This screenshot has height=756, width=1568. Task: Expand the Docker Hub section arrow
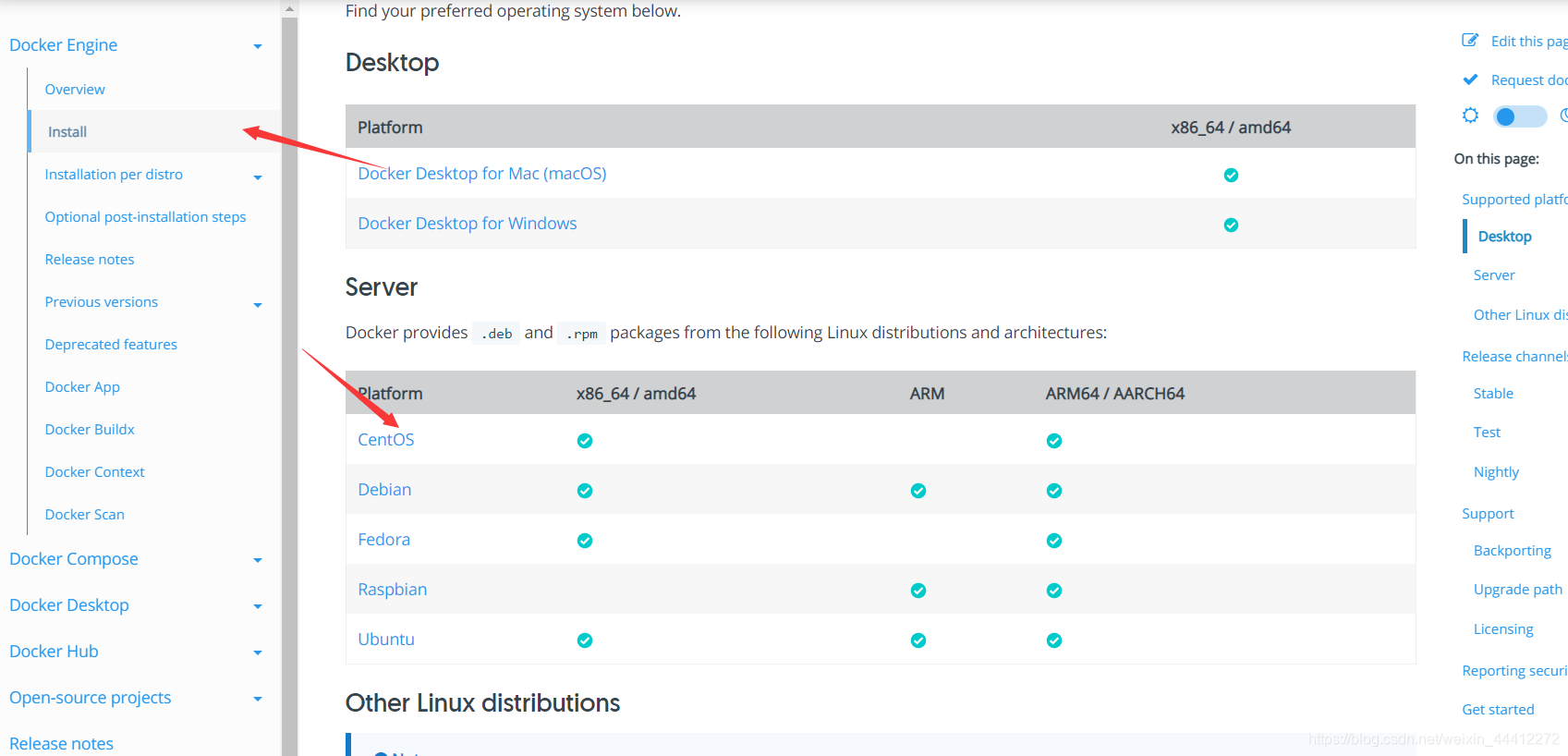[x=258, y=652]
